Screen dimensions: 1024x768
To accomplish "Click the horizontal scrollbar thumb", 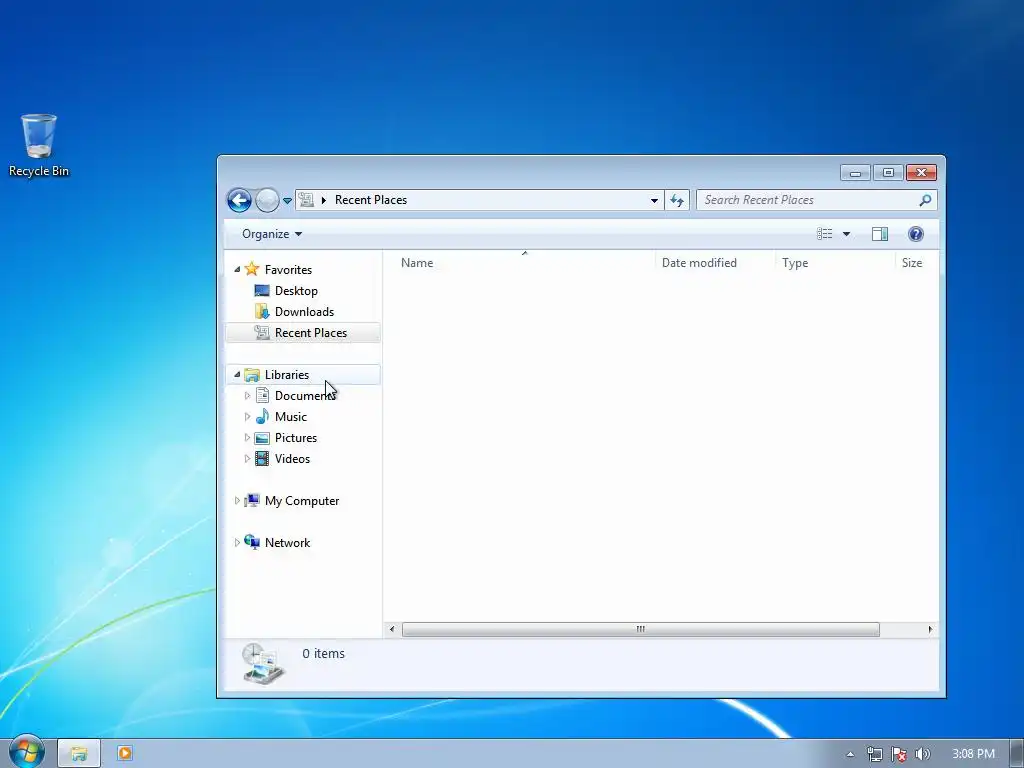I will (641, 629).
